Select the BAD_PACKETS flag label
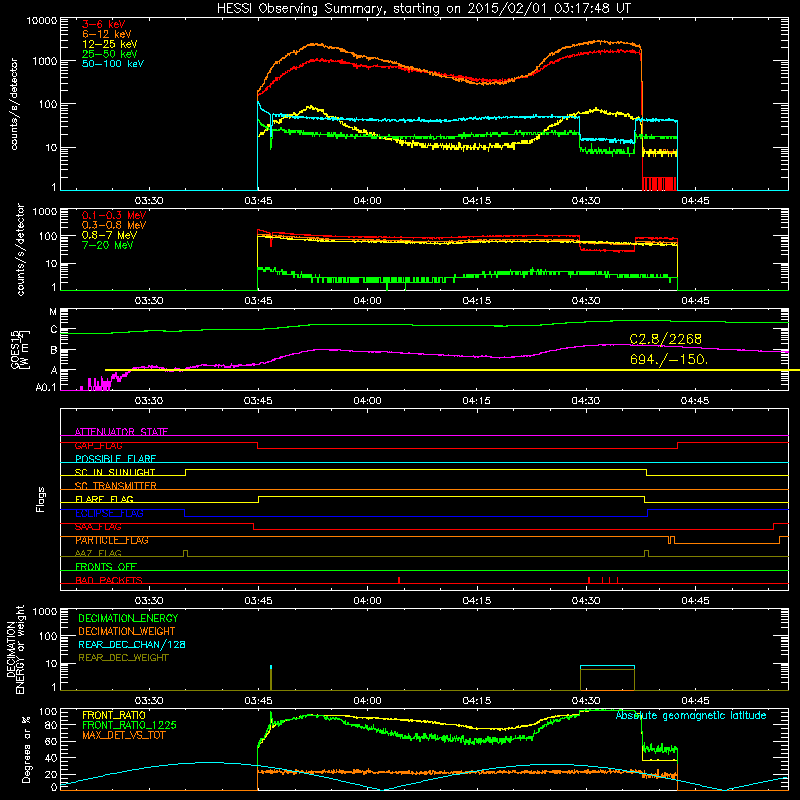The height and width of the screenshot is (800, 800). tap(109, 580)
